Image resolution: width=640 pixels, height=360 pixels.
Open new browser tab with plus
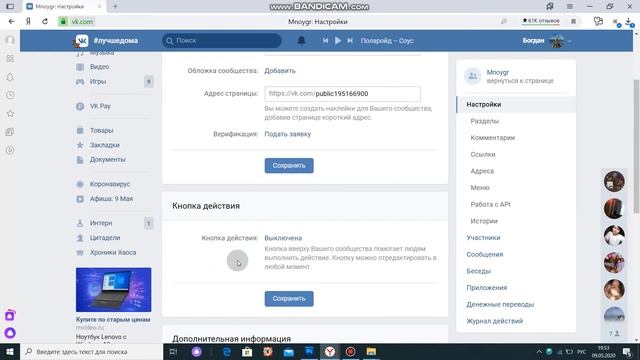115,7
